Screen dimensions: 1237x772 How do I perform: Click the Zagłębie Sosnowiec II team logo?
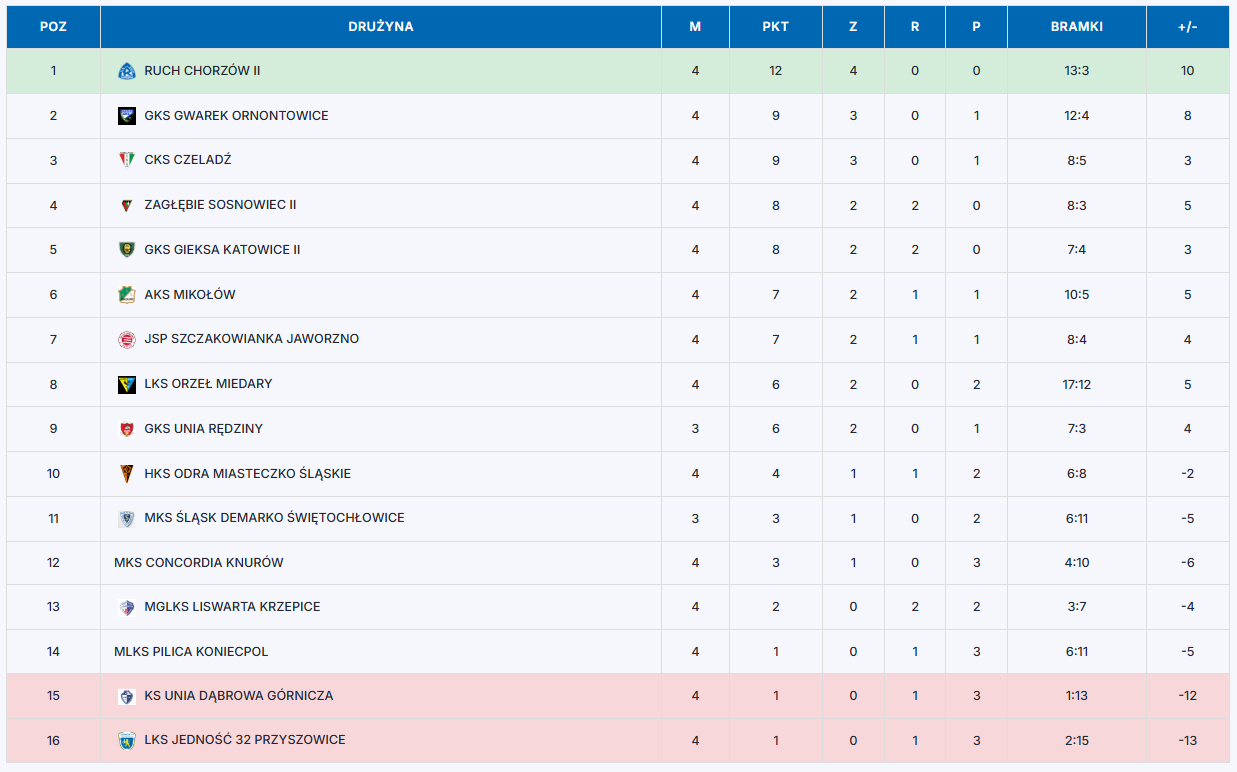click(126, 205)
